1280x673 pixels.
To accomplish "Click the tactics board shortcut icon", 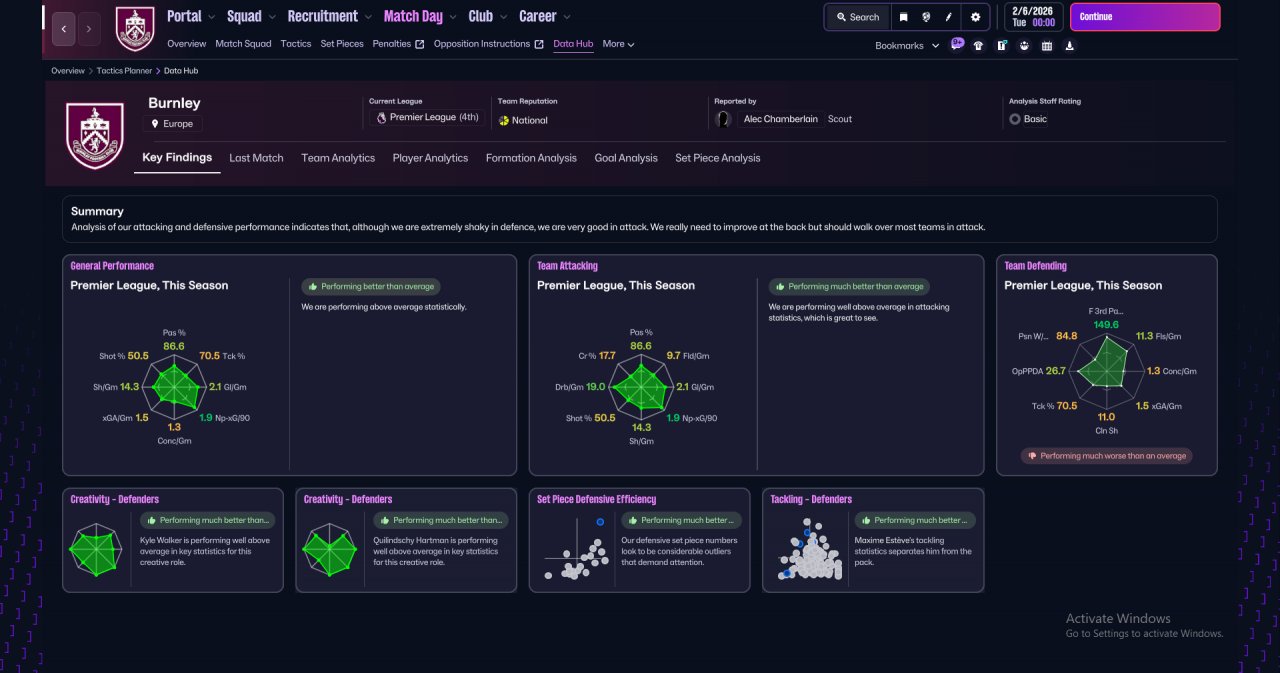I will [x=1001, y=45].
